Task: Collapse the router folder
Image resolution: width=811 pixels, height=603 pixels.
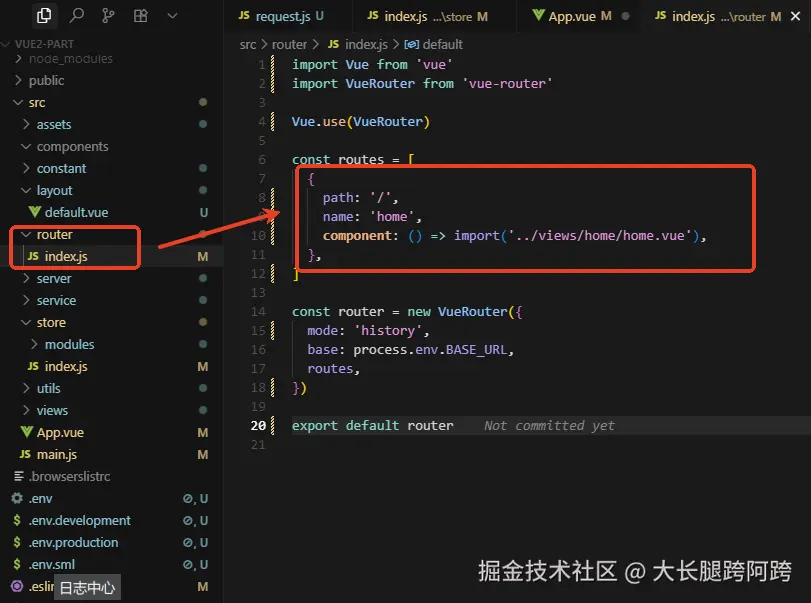Action: pyautogui.click(x=54, y=234)
